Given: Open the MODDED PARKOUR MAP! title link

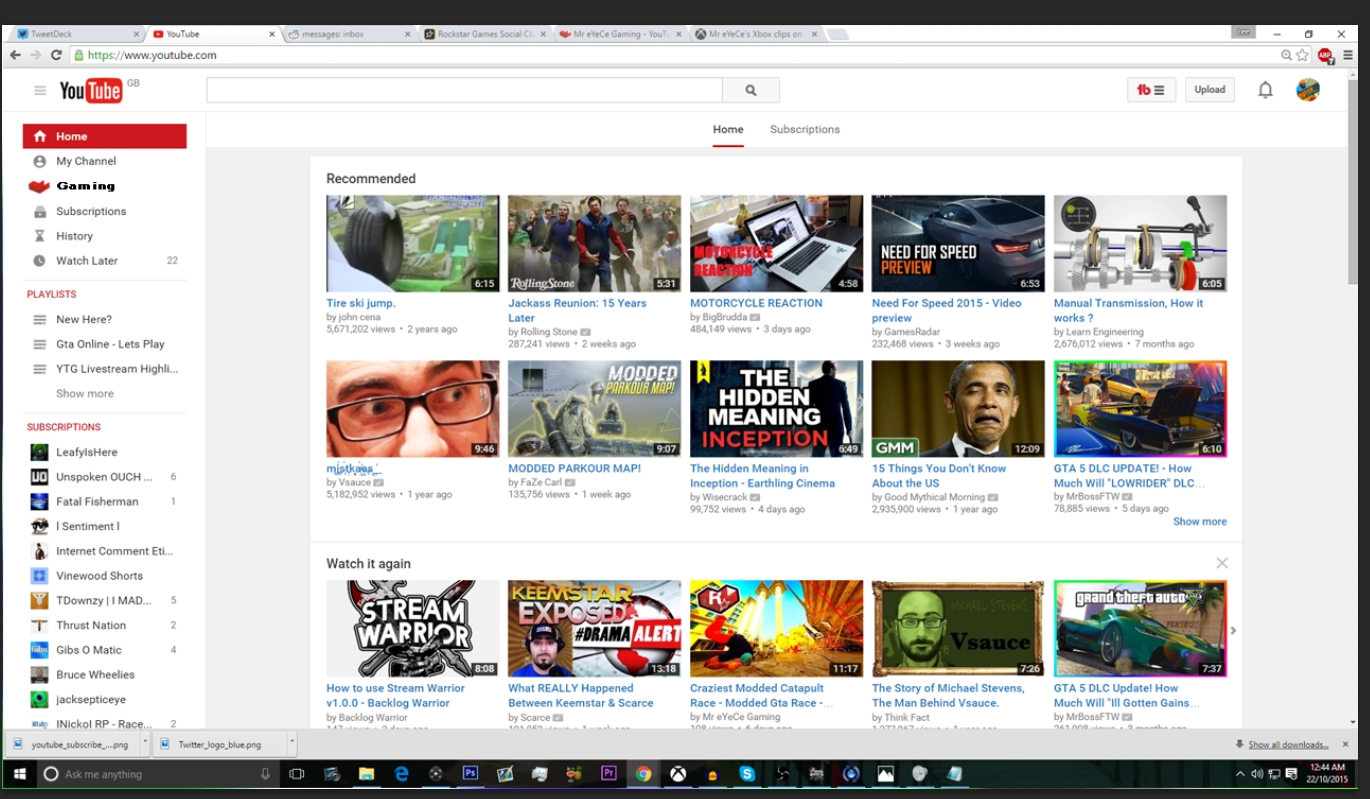Looking at the screenshot, I should (574, 468).
